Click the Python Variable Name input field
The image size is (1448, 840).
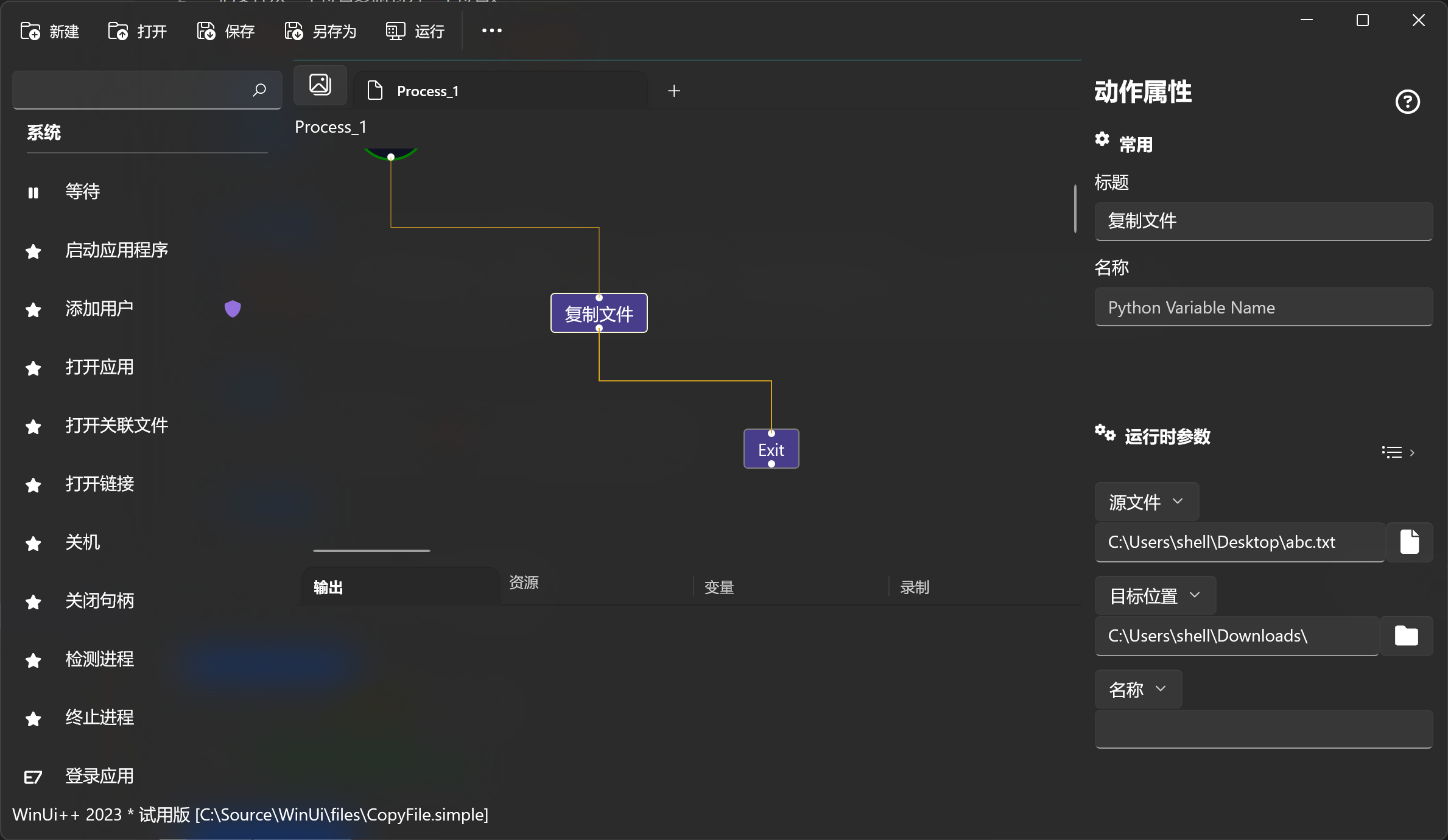click(x=1263, y=307)
